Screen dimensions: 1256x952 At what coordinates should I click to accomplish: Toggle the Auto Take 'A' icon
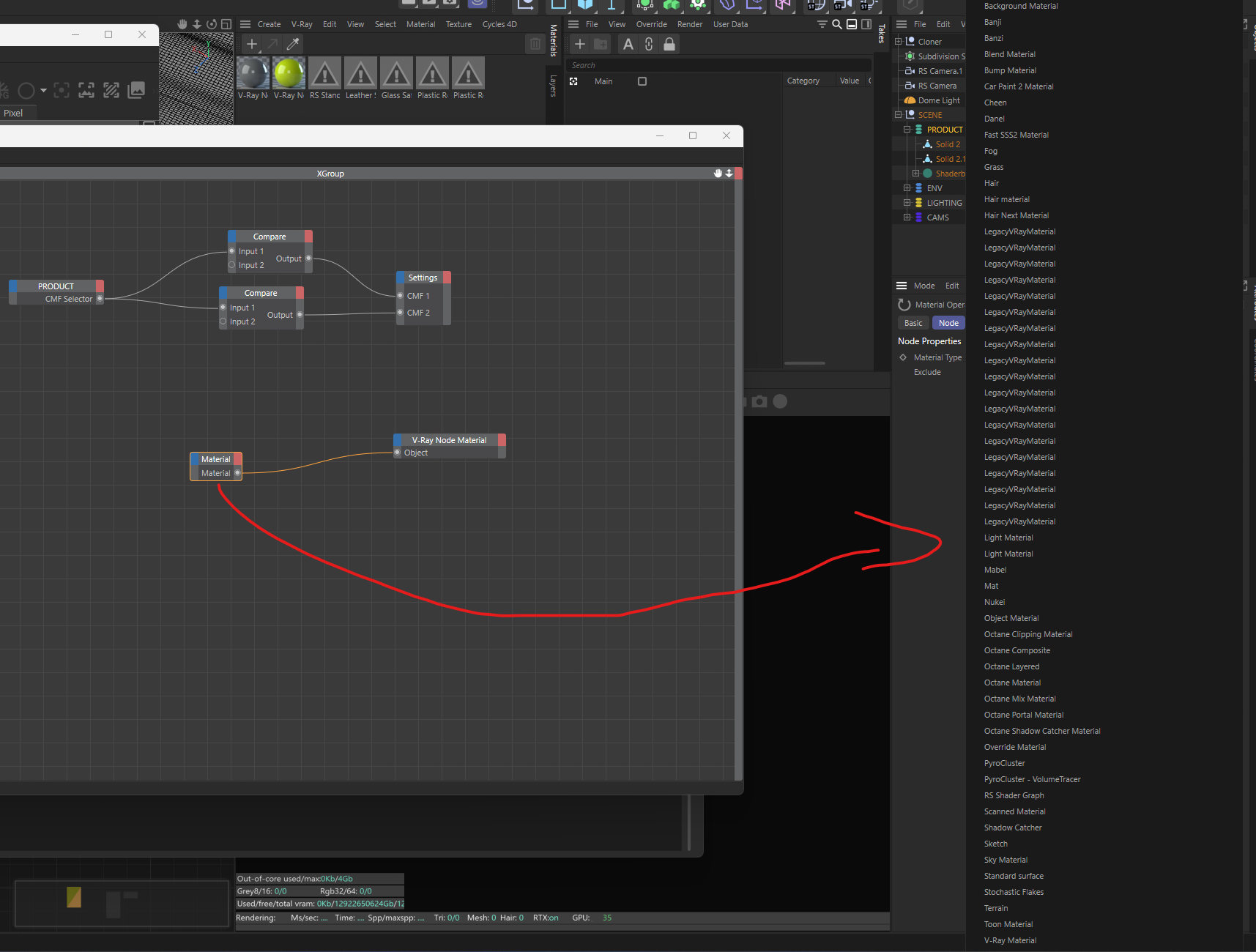(x=628, y=44)
